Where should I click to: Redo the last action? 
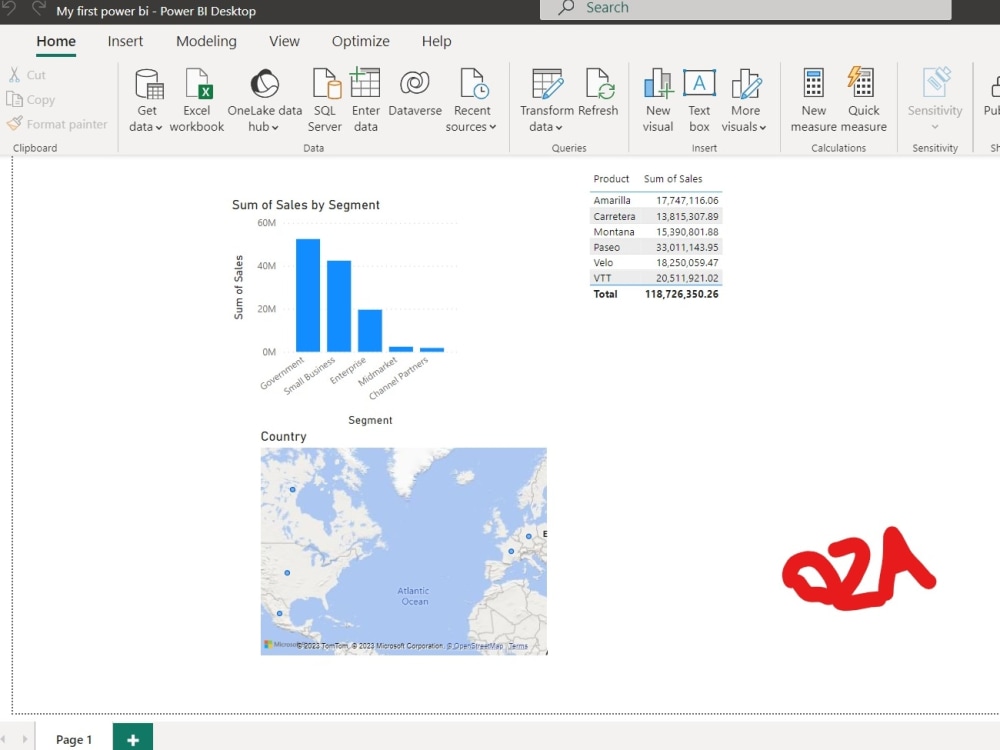pyautogui.click(x=39, y=8)
